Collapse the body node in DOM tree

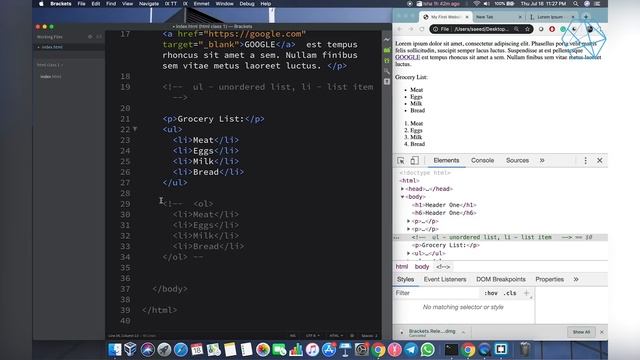coord(402,197)
